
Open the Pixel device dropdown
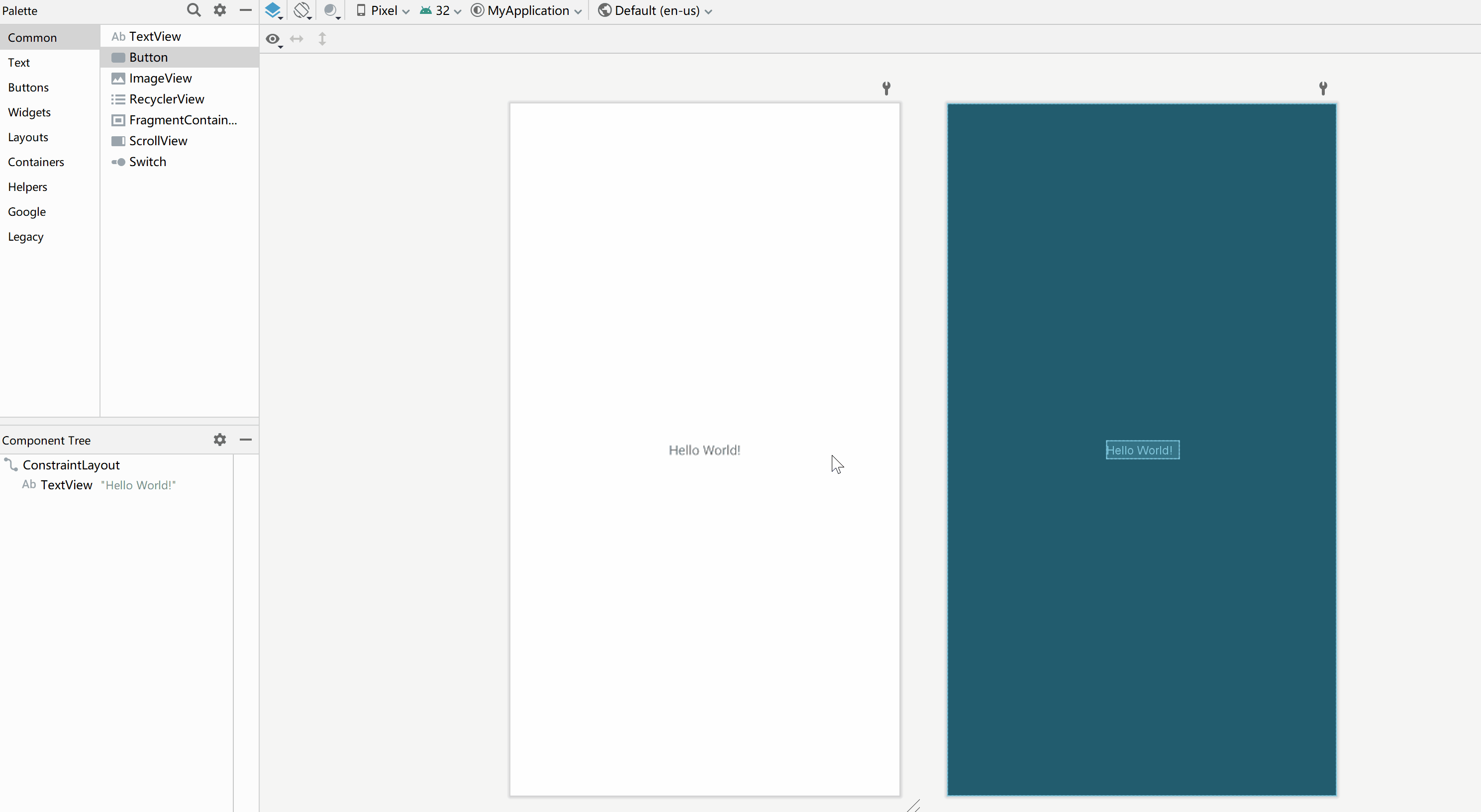click(383, 10)
